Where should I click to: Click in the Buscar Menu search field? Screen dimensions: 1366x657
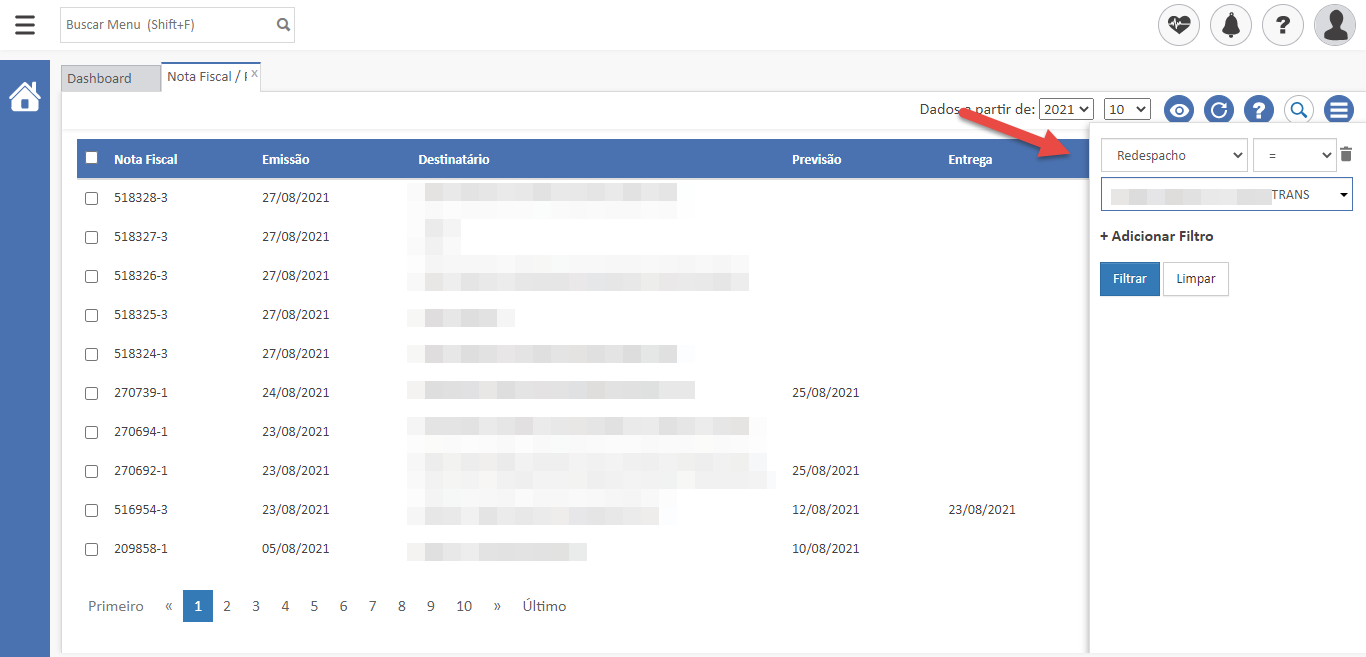[x=167, y=25]
